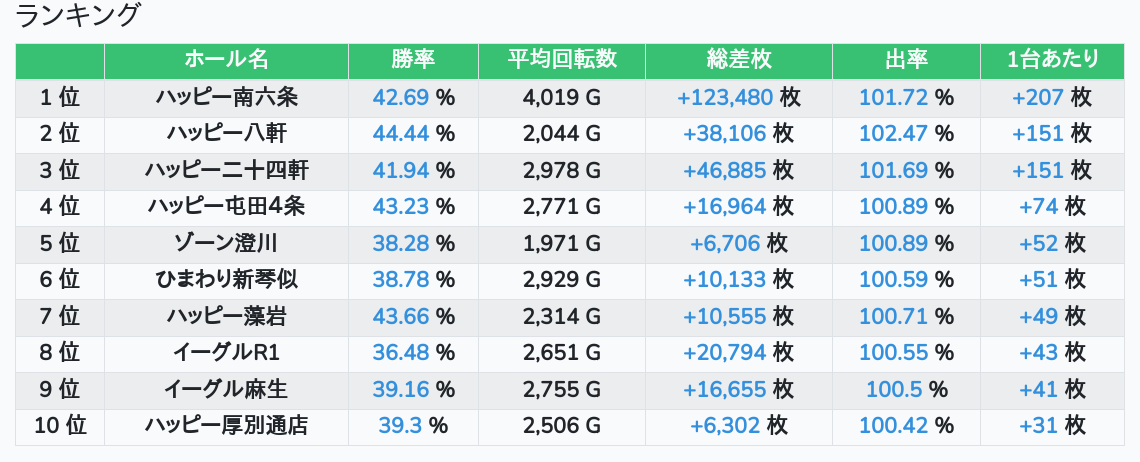This screenshot has height=462, width=1140.
Task: Select the 1台あたり column header
Action: [1052, 60]
